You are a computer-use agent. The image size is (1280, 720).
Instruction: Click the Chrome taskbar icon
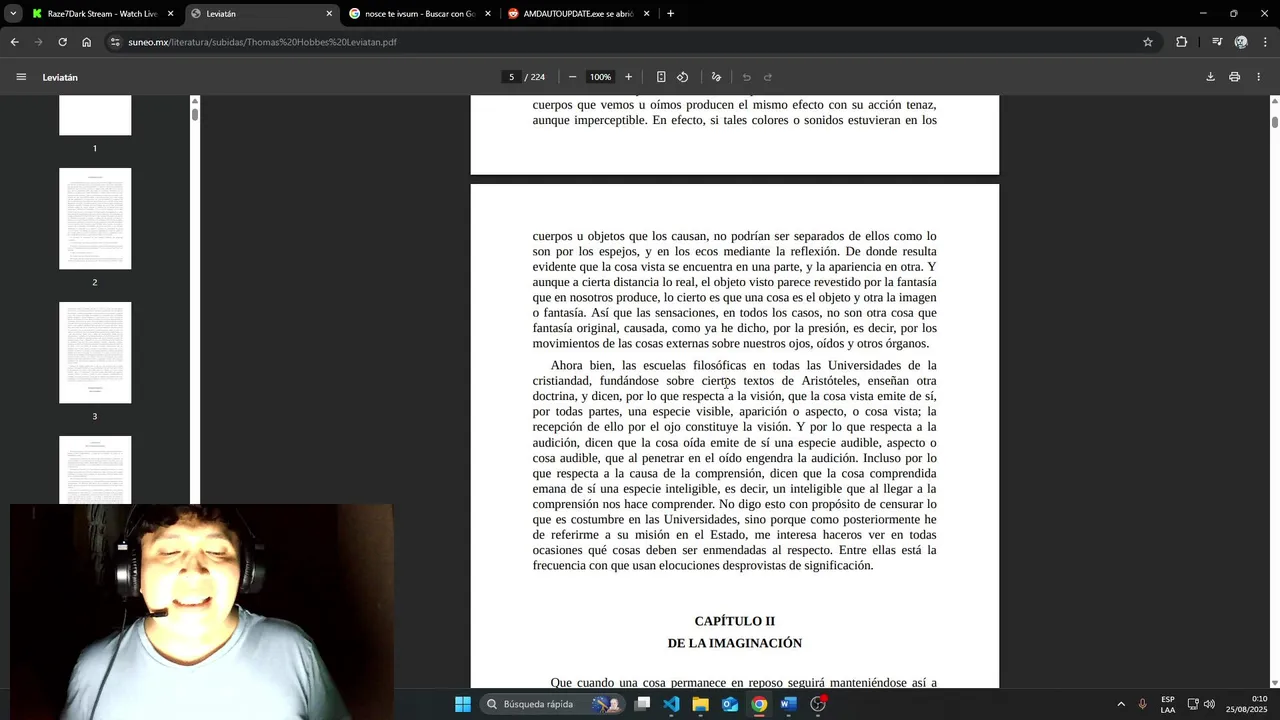point(760,704)
